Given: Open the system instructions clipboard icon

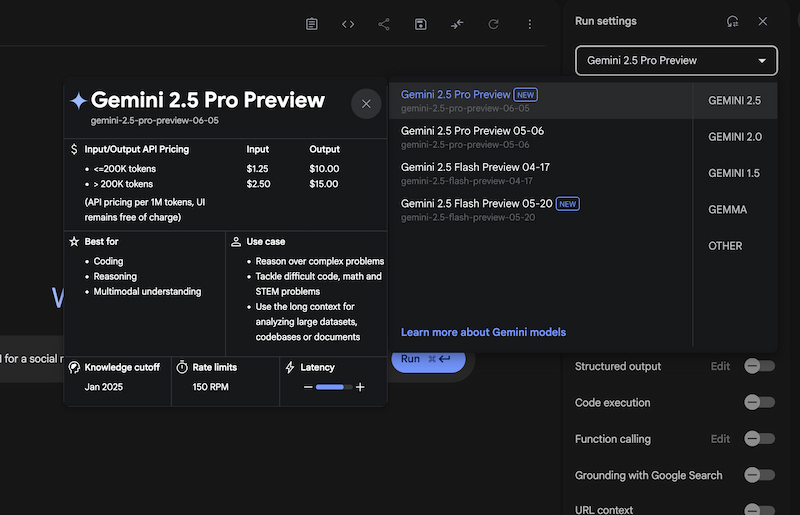Looking at the screenshot, I should point(312,24).
